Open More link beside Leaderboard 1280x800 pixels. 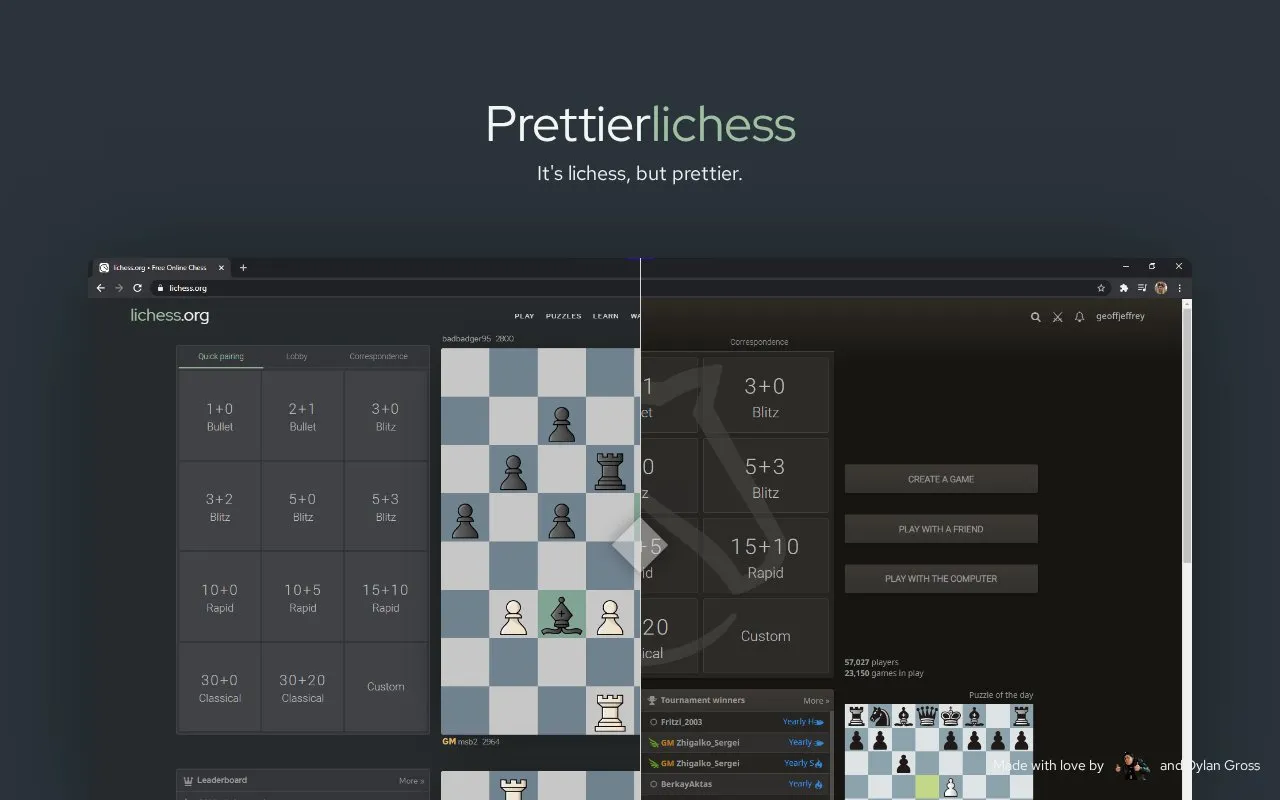(x=411, y=781)
